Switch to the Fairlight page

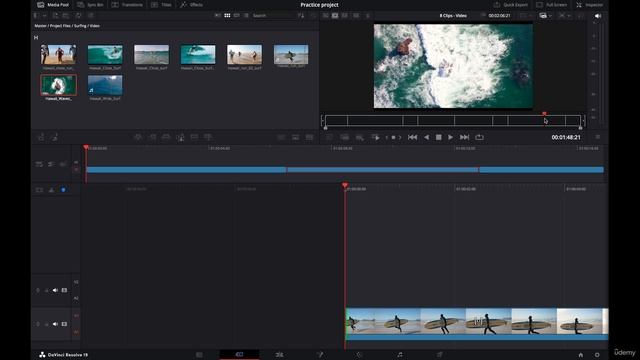[400, 355]
